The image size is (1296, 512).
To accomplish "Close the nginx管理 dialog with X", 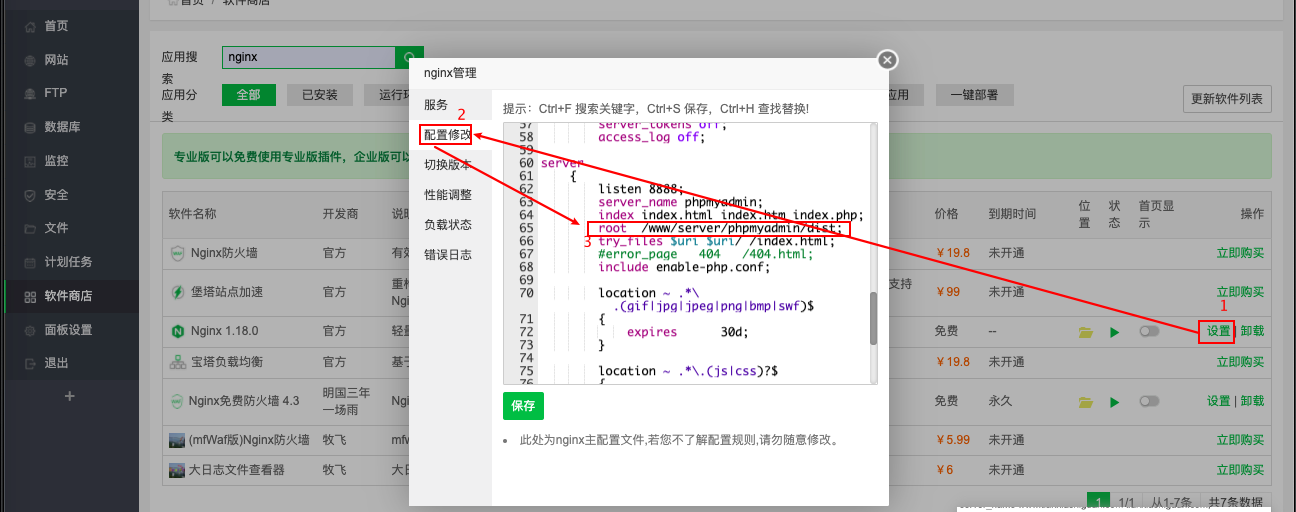I will [887, 60].
